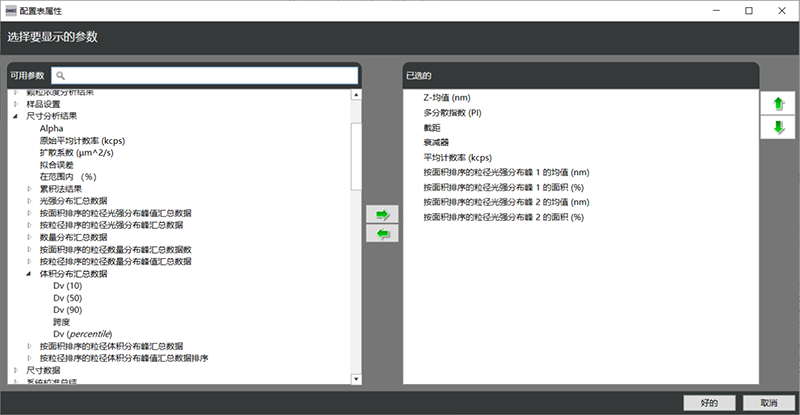800x415 pixels.
Task: Click the 好的 confirm button
Action: click(x=709, y=402)
